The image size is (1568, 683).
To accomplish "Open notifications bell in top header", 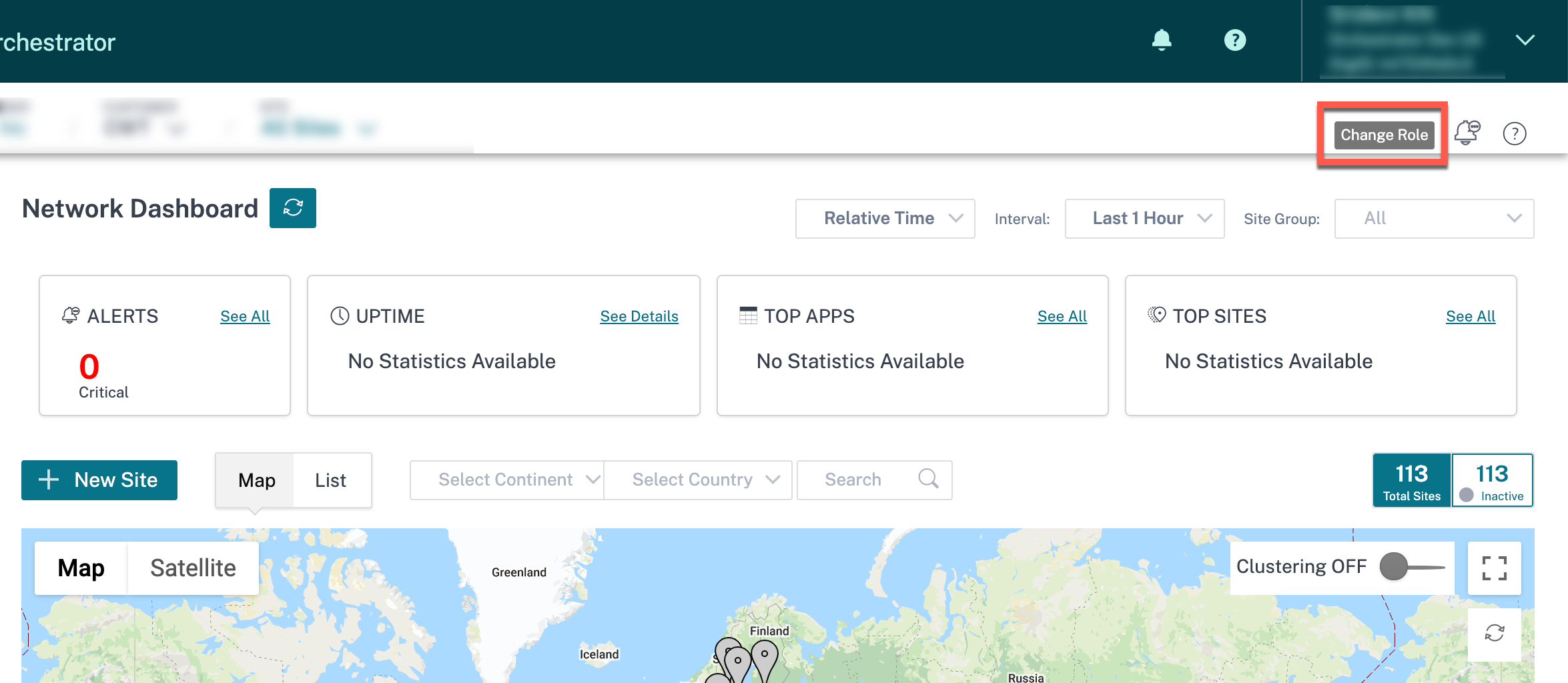I will point(1162,41).
